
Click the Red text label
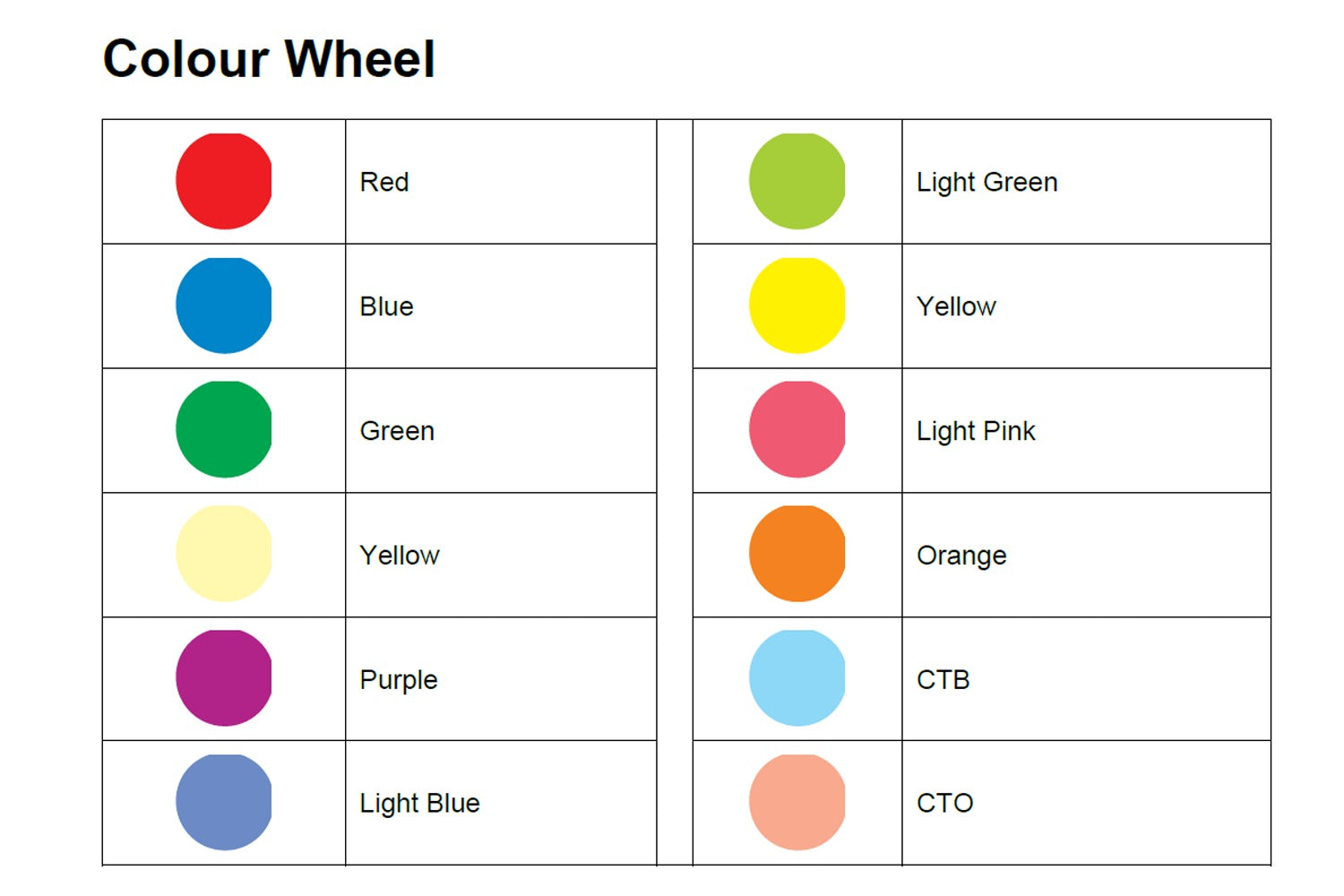click(384, 182)
